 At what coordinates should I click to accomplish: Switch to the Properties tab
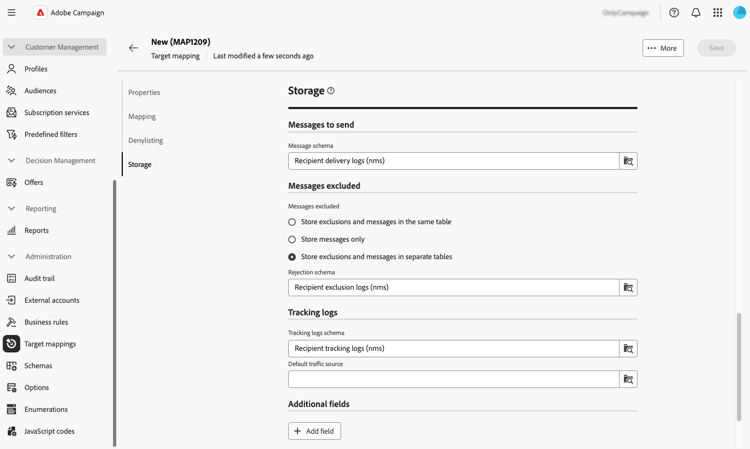tap(144, 93)
